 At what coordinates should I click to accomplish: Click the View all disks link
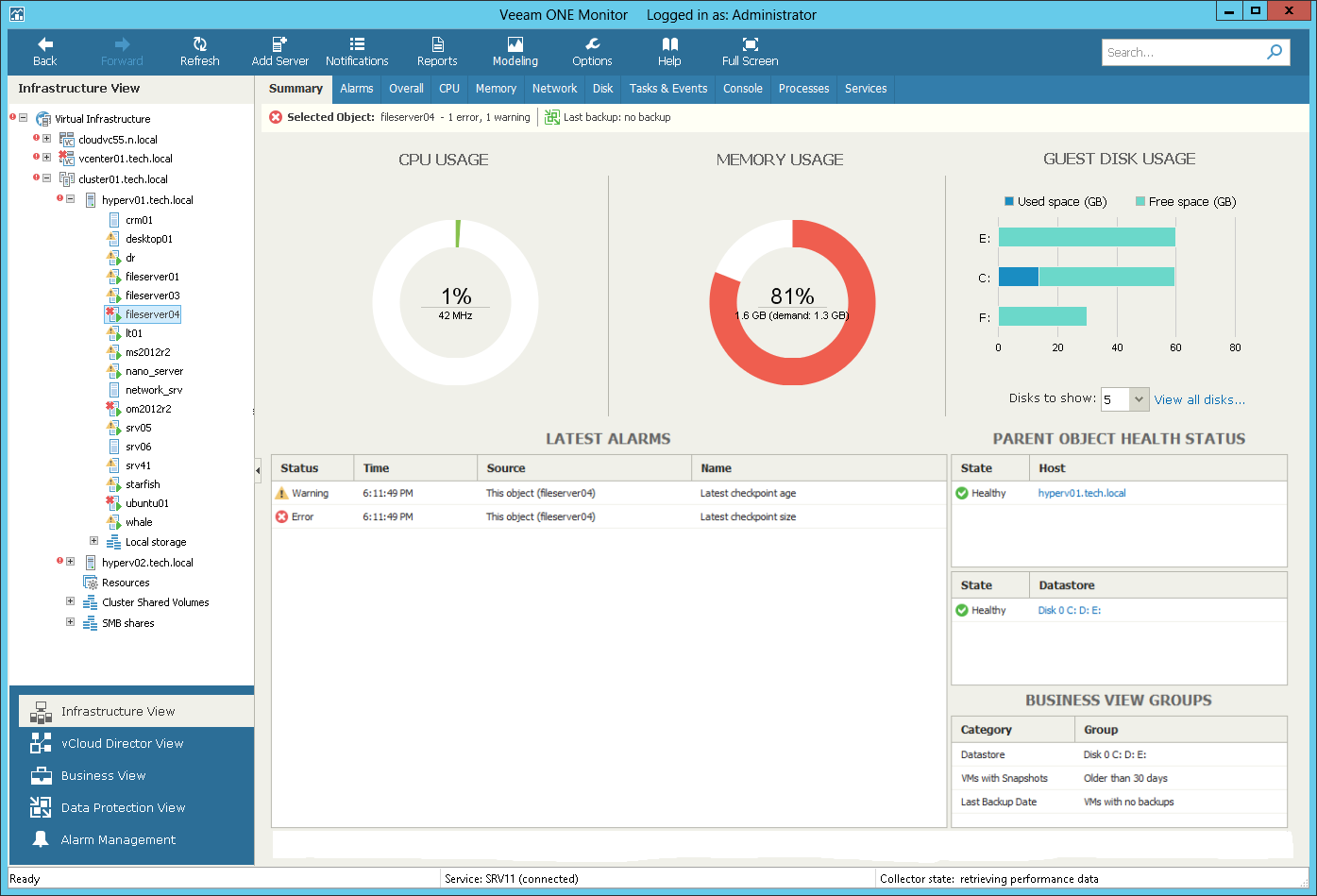(1199, 399)
